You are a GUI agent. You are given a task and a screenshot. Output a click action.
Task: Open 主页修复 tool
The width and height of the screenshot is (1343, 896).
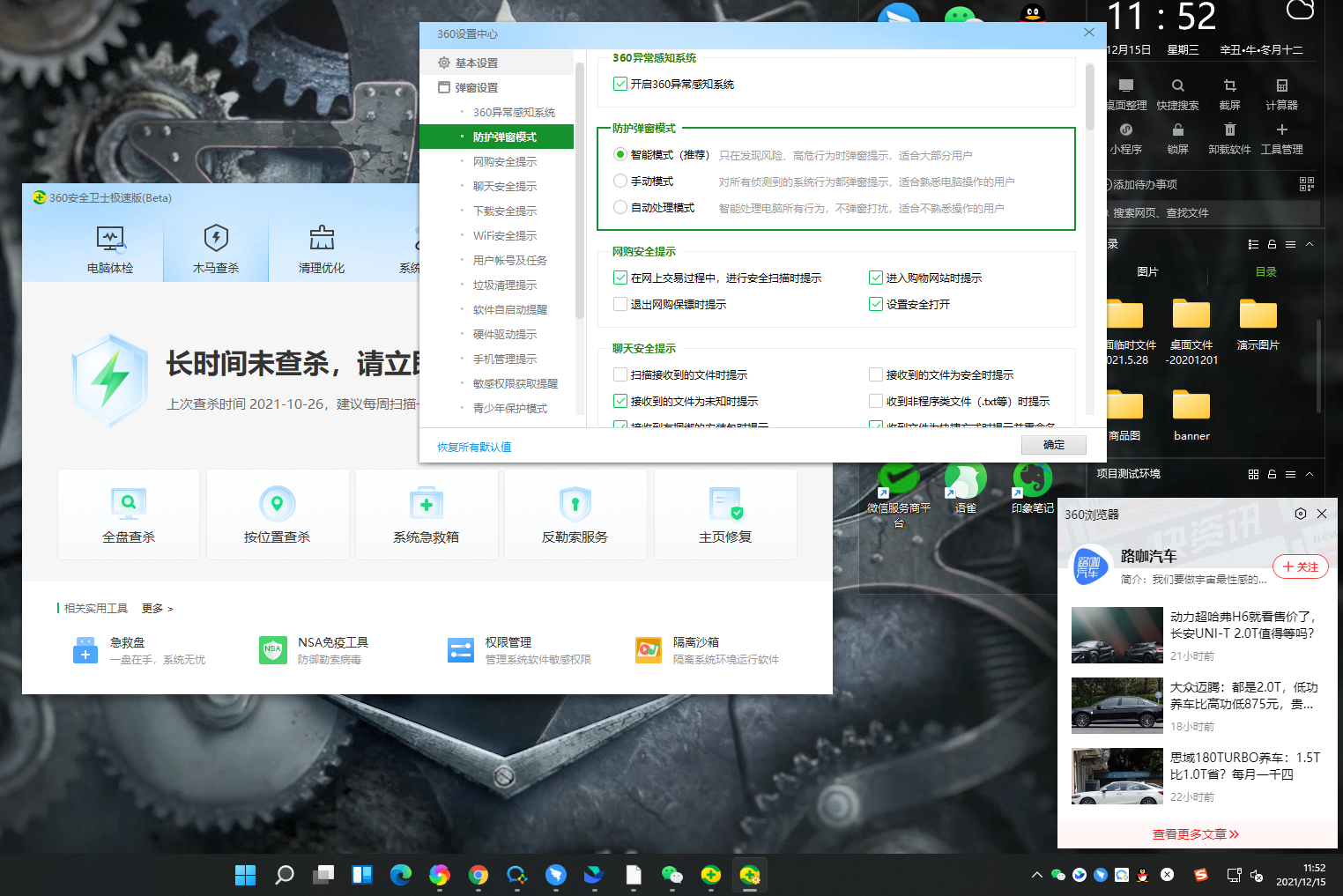click(725, 515)
